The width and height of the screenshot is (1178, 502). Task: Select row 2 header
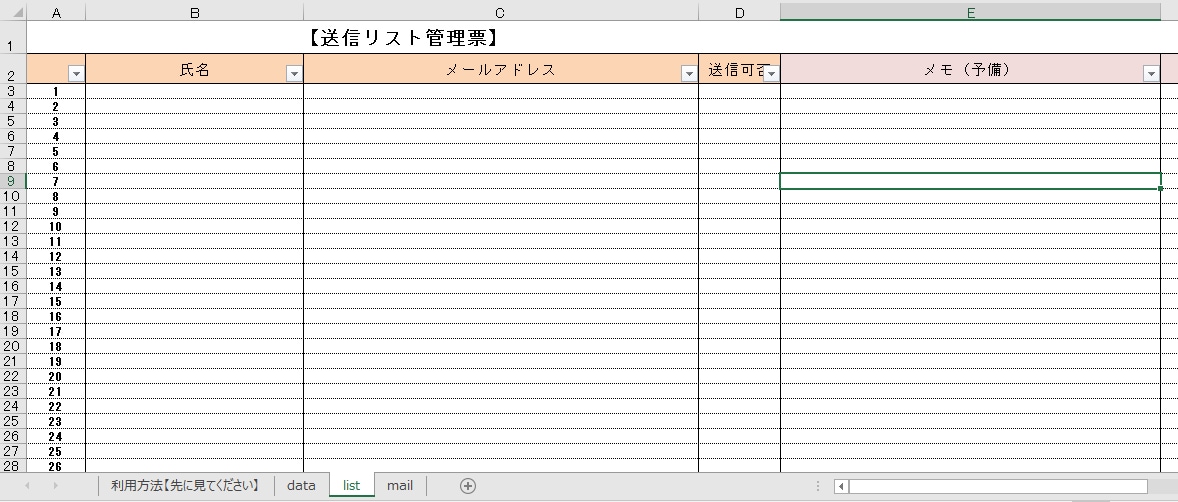[13, 69]
